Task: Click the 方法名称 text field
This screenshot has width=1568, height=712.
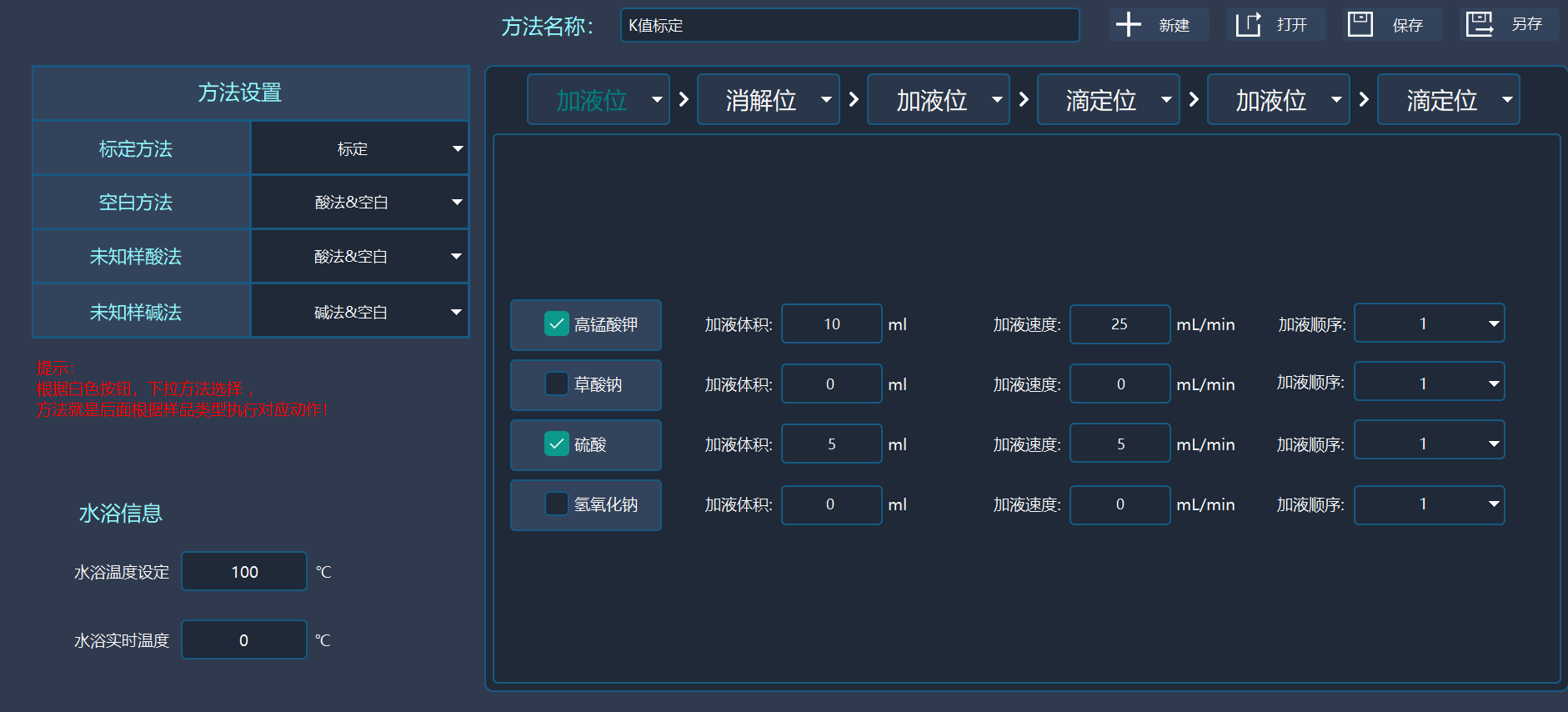Action: pos(849,26)
